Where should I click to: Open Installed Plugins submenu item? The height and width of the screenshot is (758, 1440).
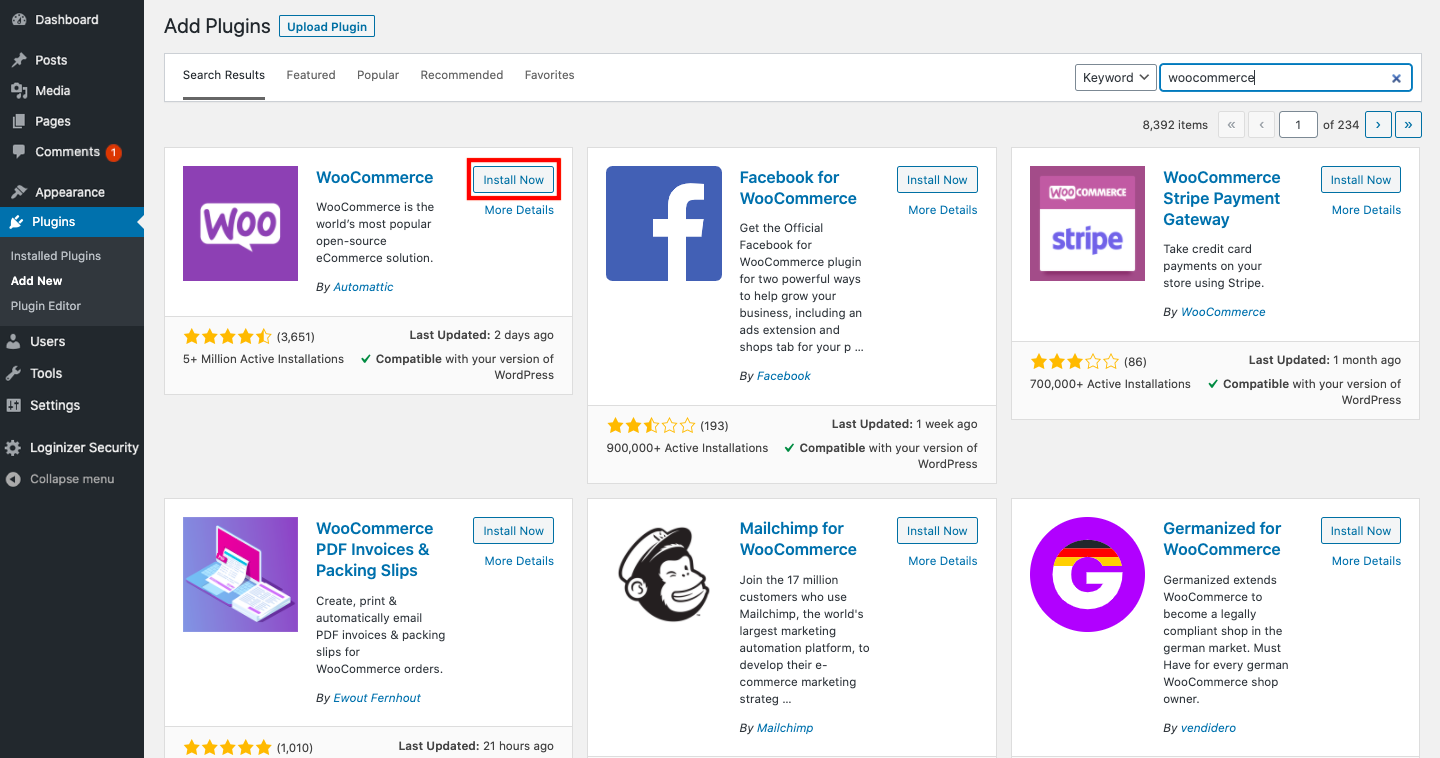(x=56, y=256)
